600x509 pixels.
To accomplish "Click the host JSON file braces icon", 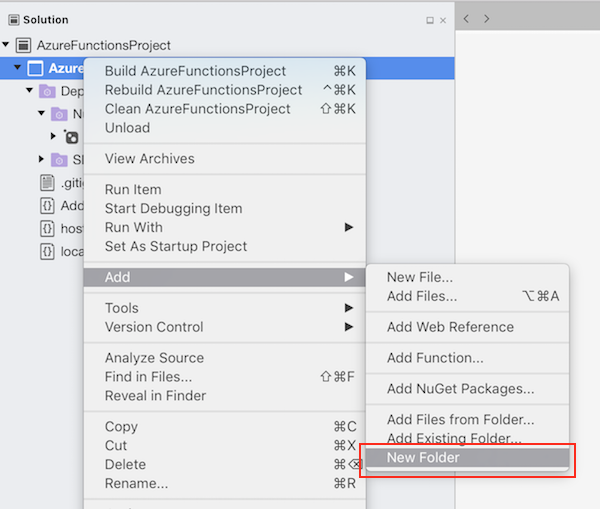I will pyautogui.click(x=46, y=228).
